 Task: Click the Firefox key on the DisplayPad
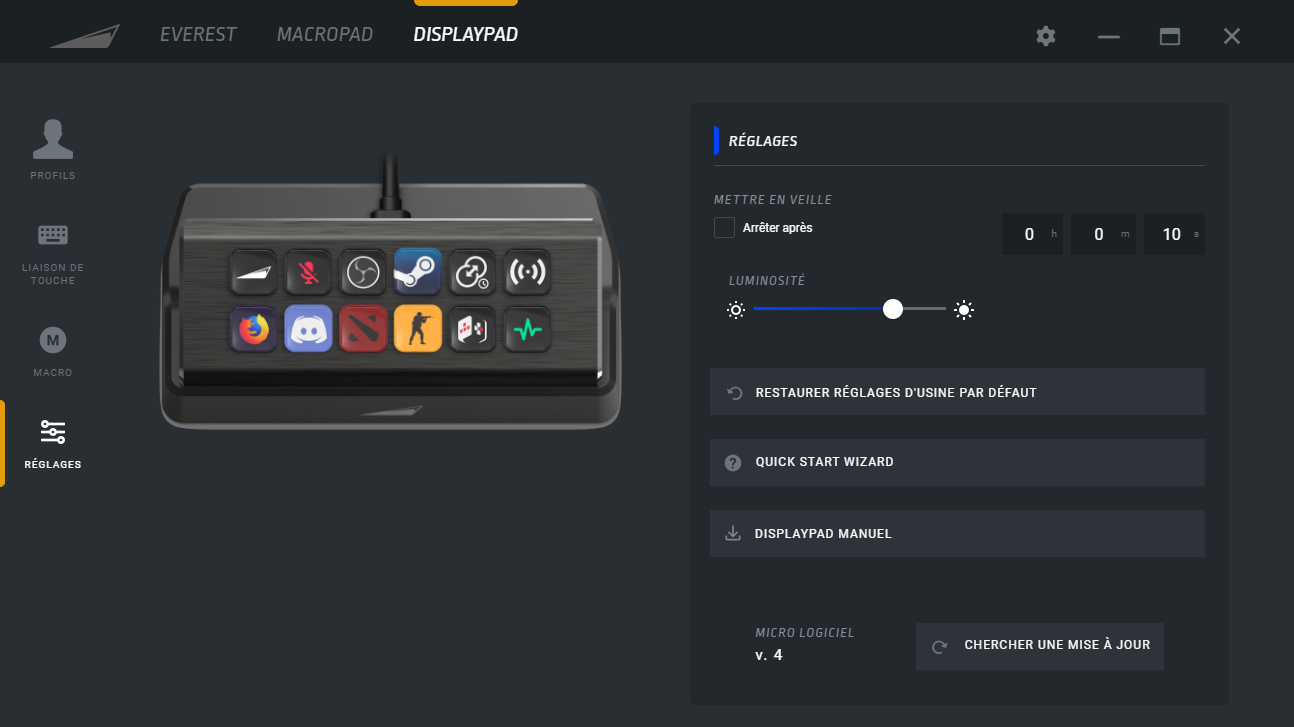253,329
